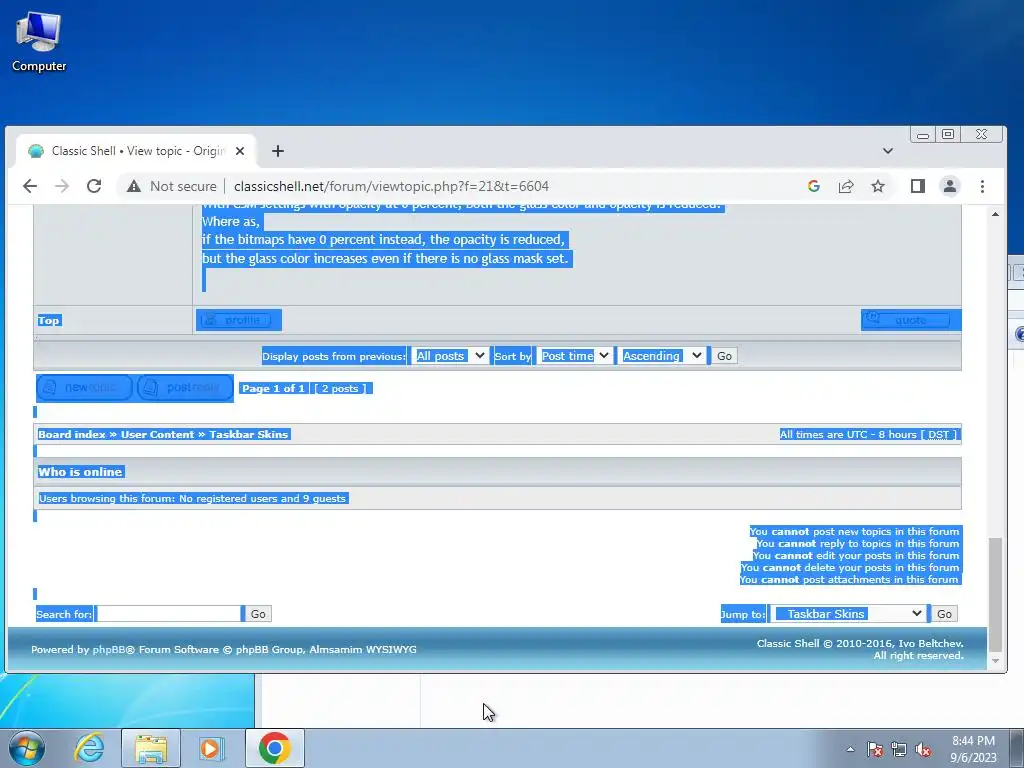Image resolution: width=1024 pixels, height=768 pixels.
Task: Click the Search for text field
Action: click(169, 614)
